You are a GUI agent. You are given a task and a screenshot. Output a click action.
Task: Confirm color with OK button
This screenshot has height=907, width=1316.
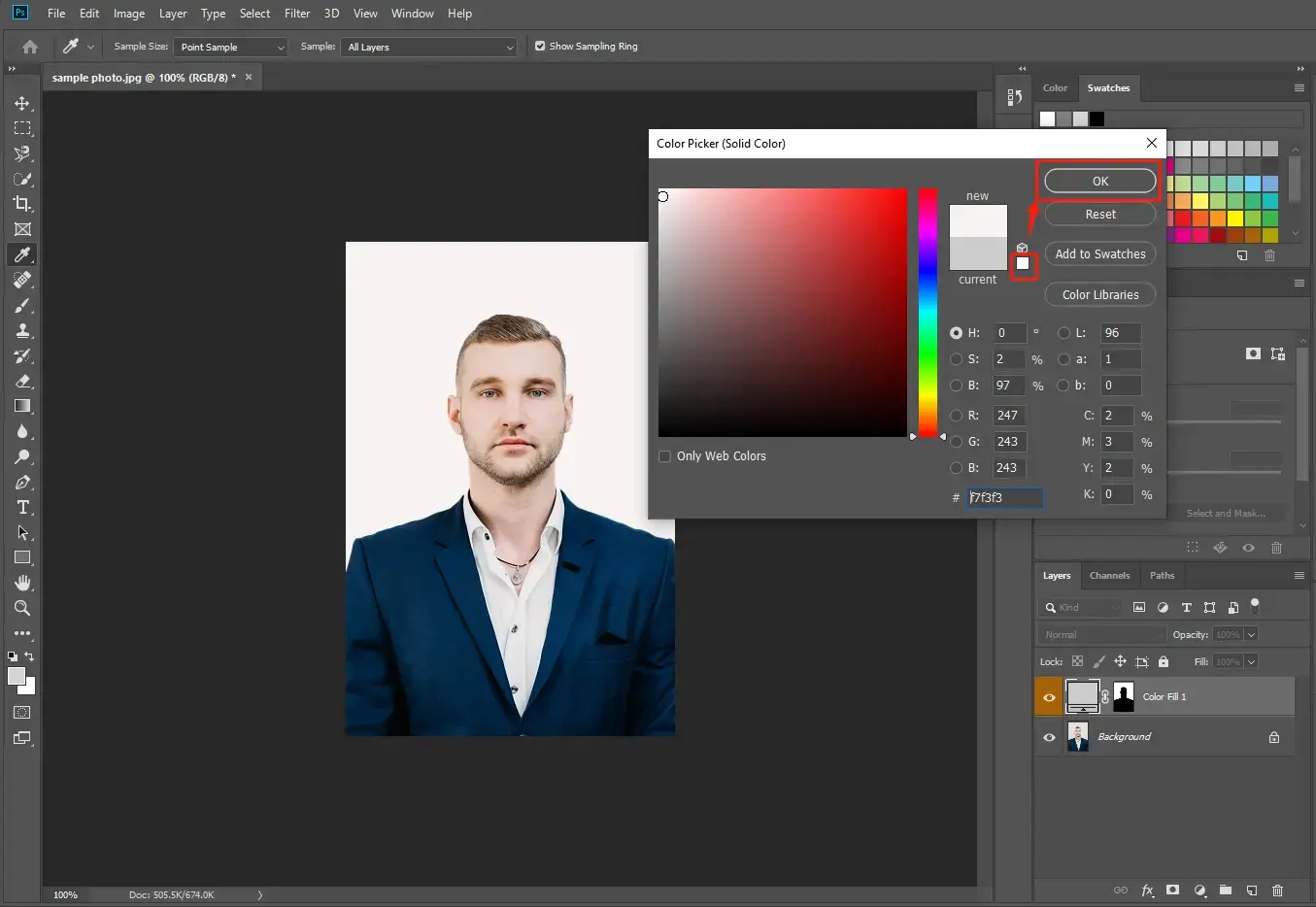[x=1100, y=181]
